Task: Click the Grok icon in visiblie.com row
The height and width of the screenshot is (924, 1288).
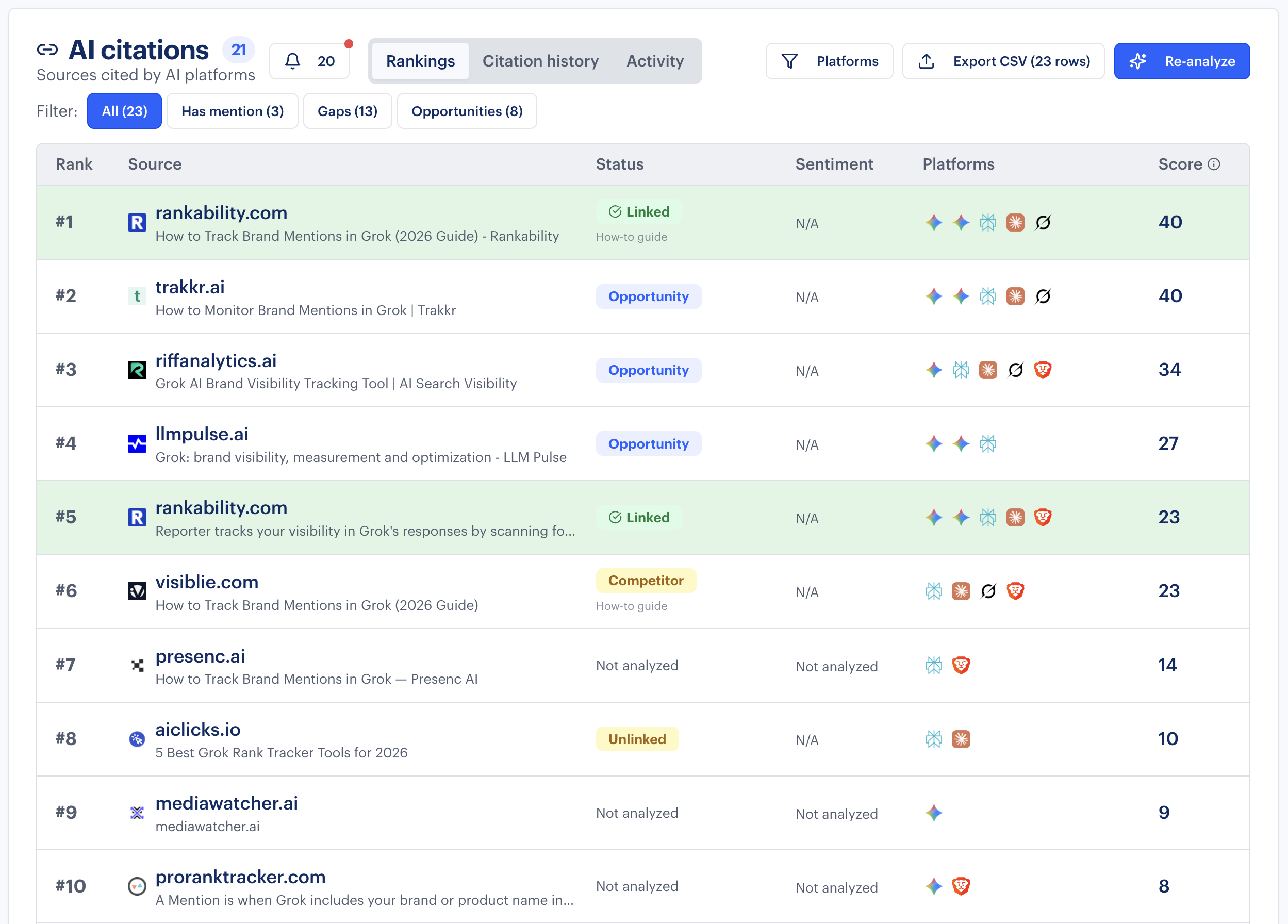Action: coord(988,591)
